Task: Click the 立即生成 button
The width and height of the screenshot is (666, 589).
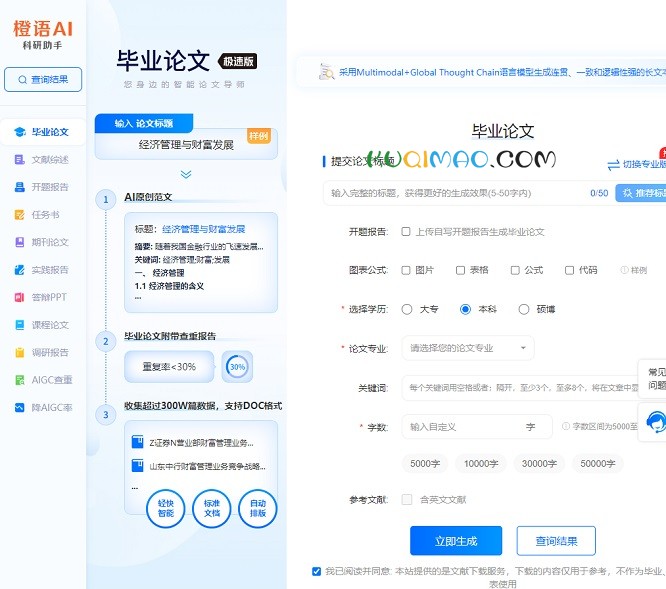Action: [456, 541]
